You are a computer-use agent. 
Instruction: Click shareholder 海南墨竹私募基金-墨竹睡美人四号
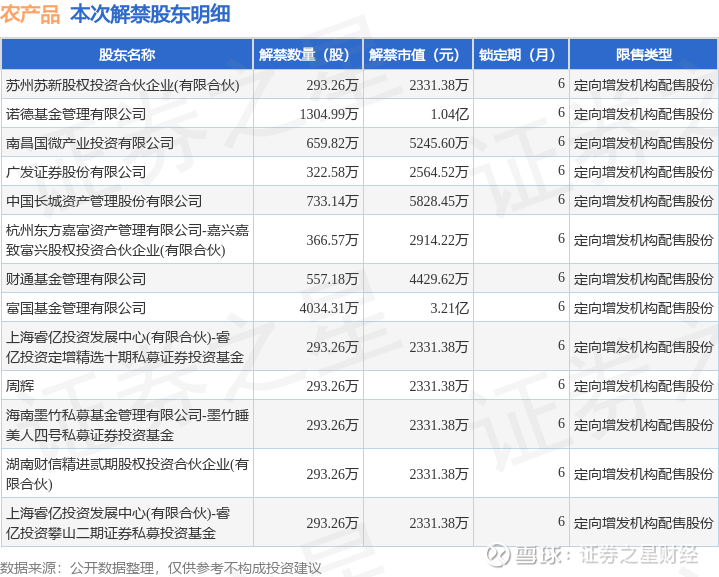(127, 425)
